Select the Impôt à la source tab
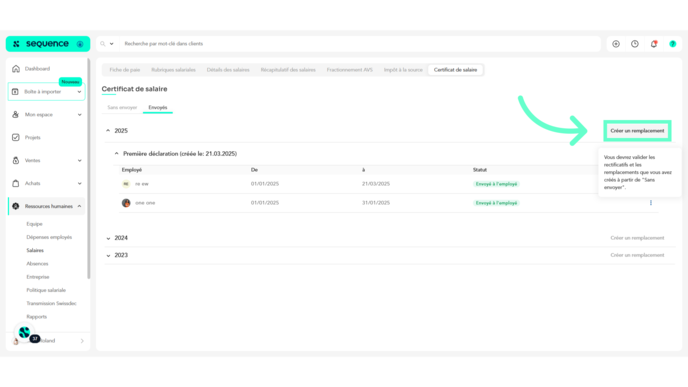 point(403,70)
